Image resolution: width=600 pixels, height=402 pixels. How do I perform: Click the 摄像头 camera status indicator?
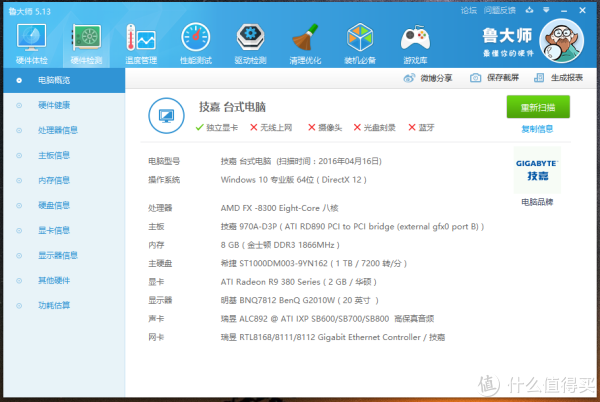pyautogui.click(x=325, y=128)
